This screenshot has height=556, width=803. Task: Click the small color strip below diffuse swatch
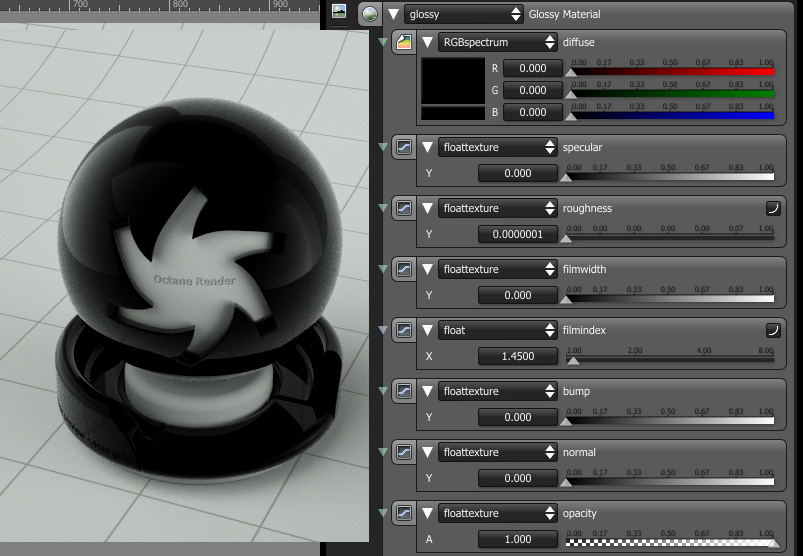453,113
